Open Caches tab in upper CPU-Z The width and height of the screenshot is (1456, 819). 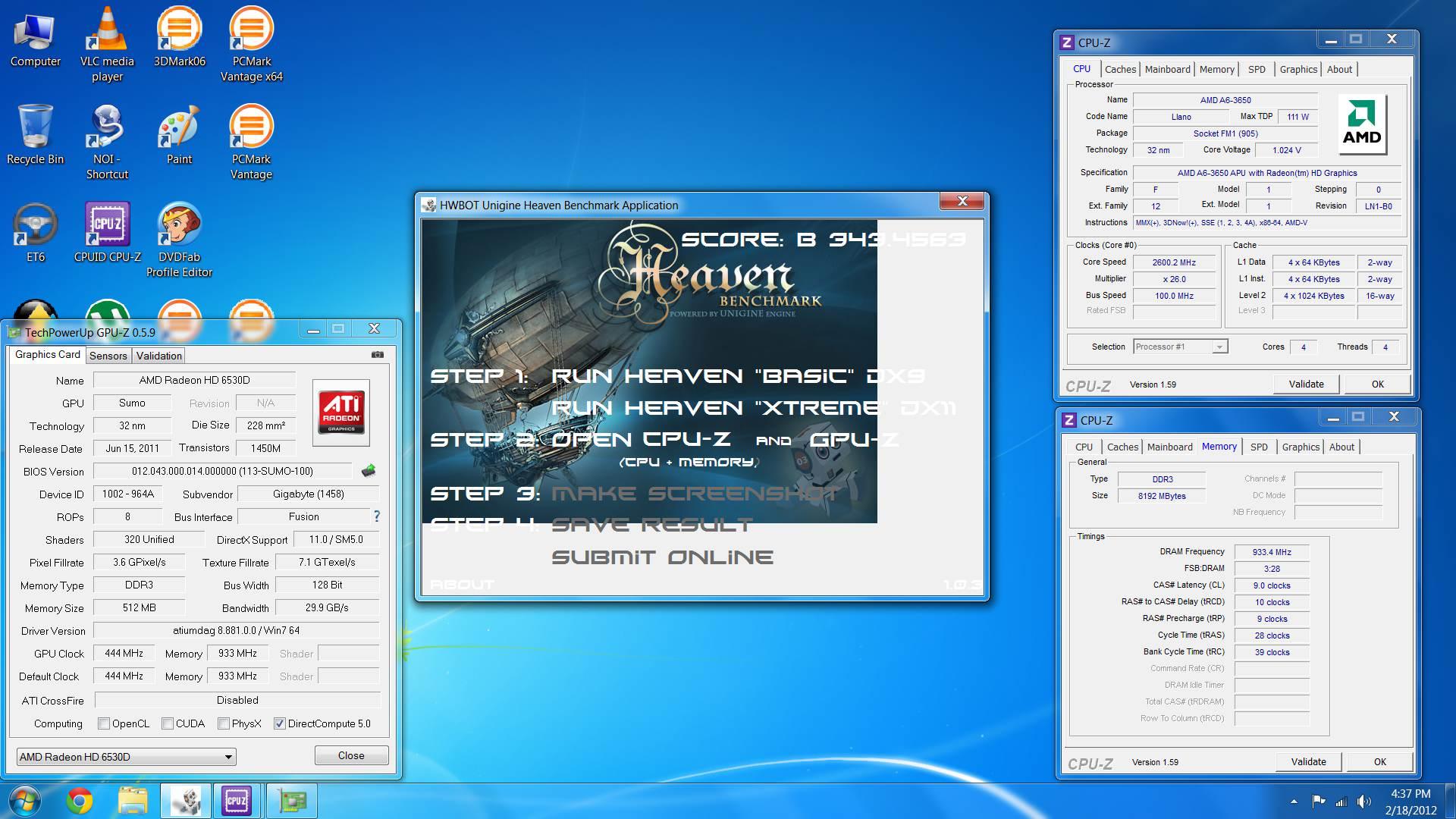pyautogui.click(x=1120, y=69)
